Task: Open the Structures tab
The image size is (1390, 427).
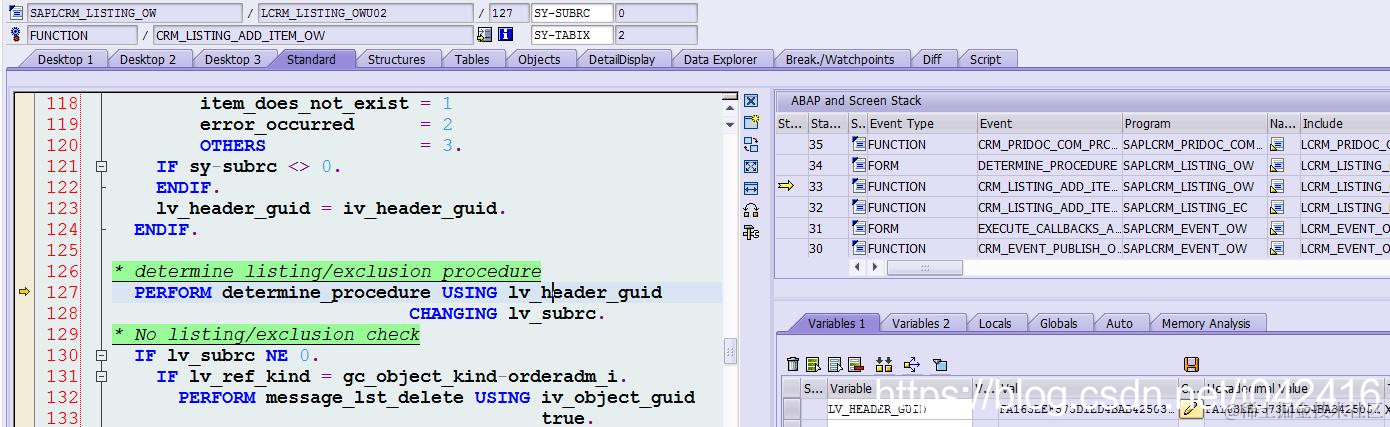Action: [397, 59]
